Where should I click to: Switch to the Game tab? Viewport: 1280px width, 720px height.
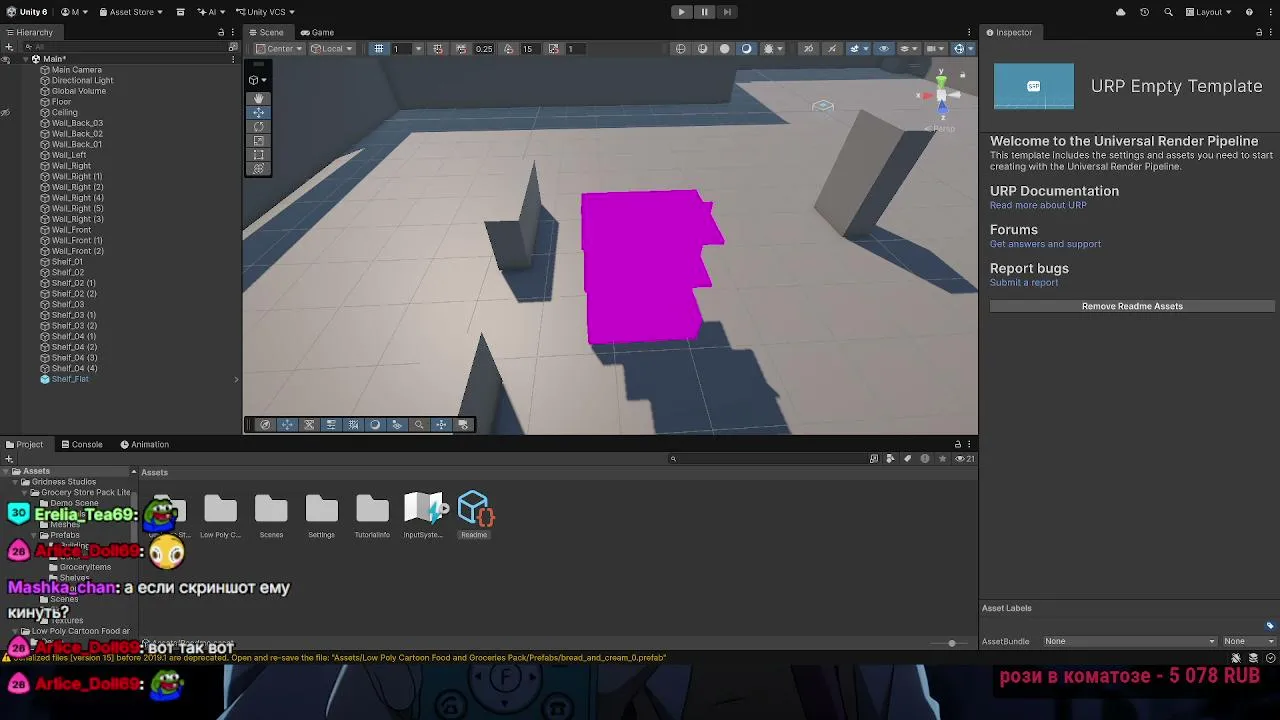coord(317,33)
